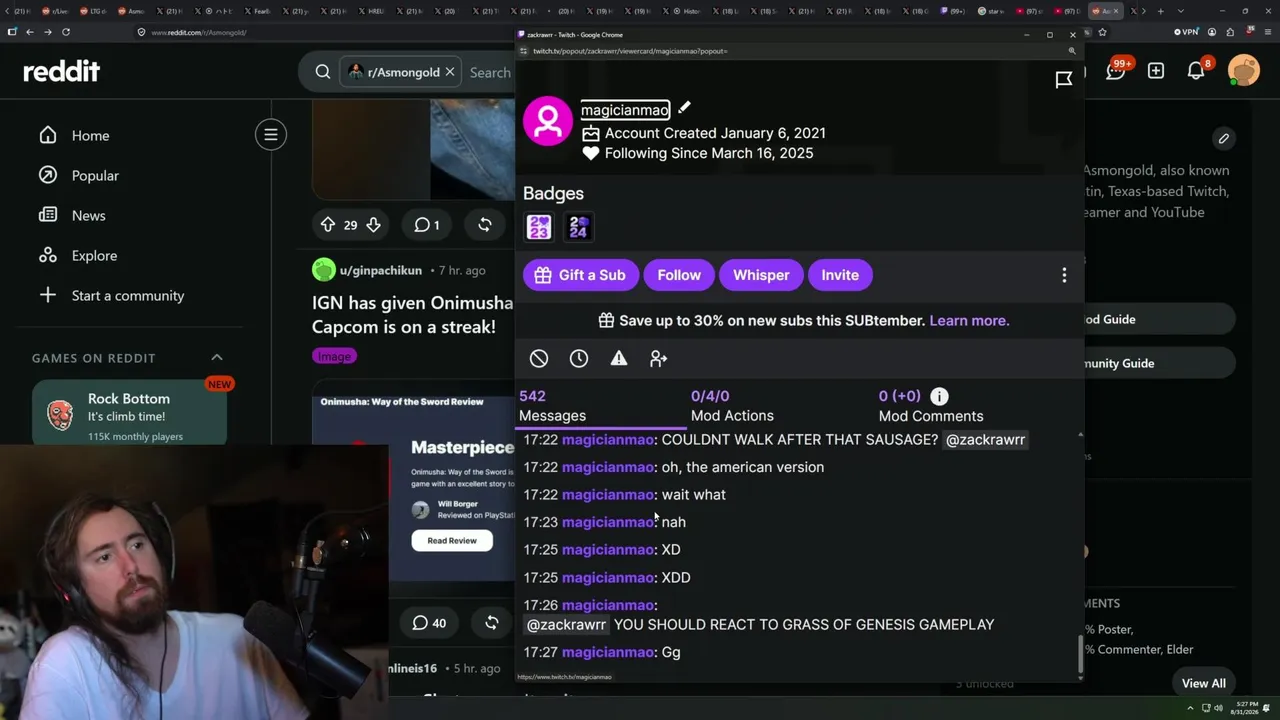Click magicianmao's pink avatar
The image size is (1280, 720).
point(548,121)
